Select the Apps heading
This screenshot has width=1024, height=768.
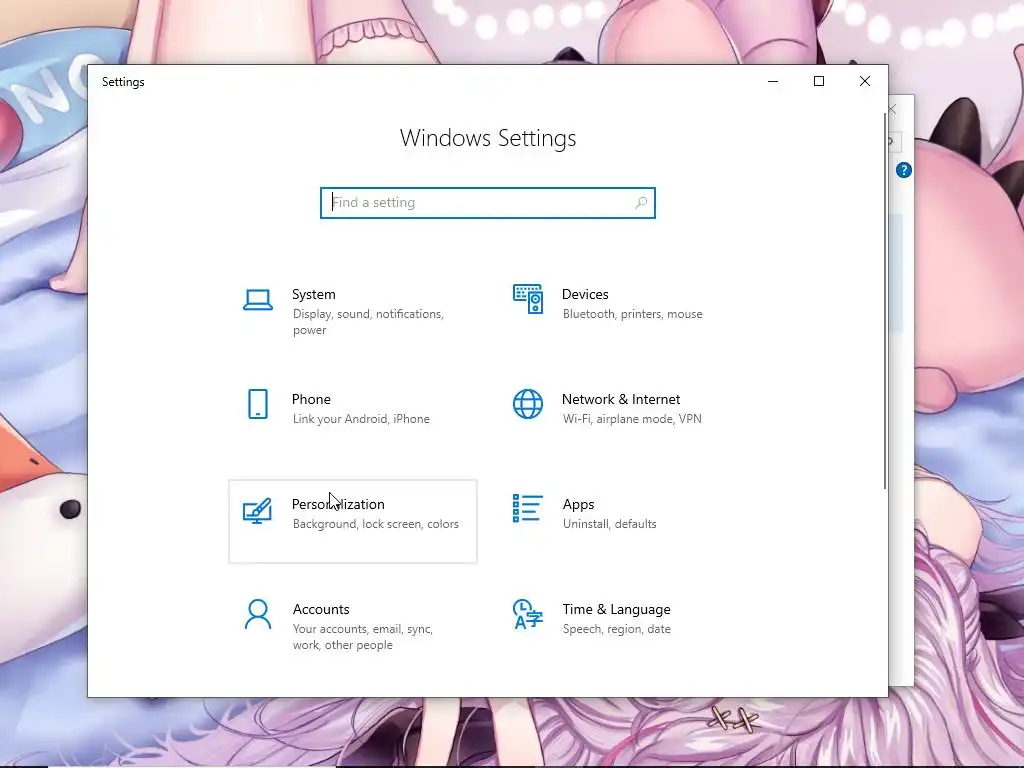[579, 504]
